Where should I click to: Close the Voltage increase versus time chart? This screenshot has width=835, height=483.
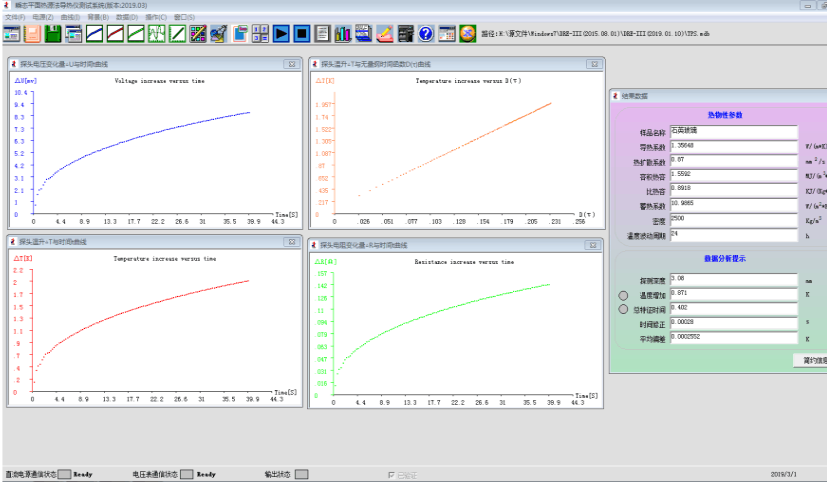point(290,64)
